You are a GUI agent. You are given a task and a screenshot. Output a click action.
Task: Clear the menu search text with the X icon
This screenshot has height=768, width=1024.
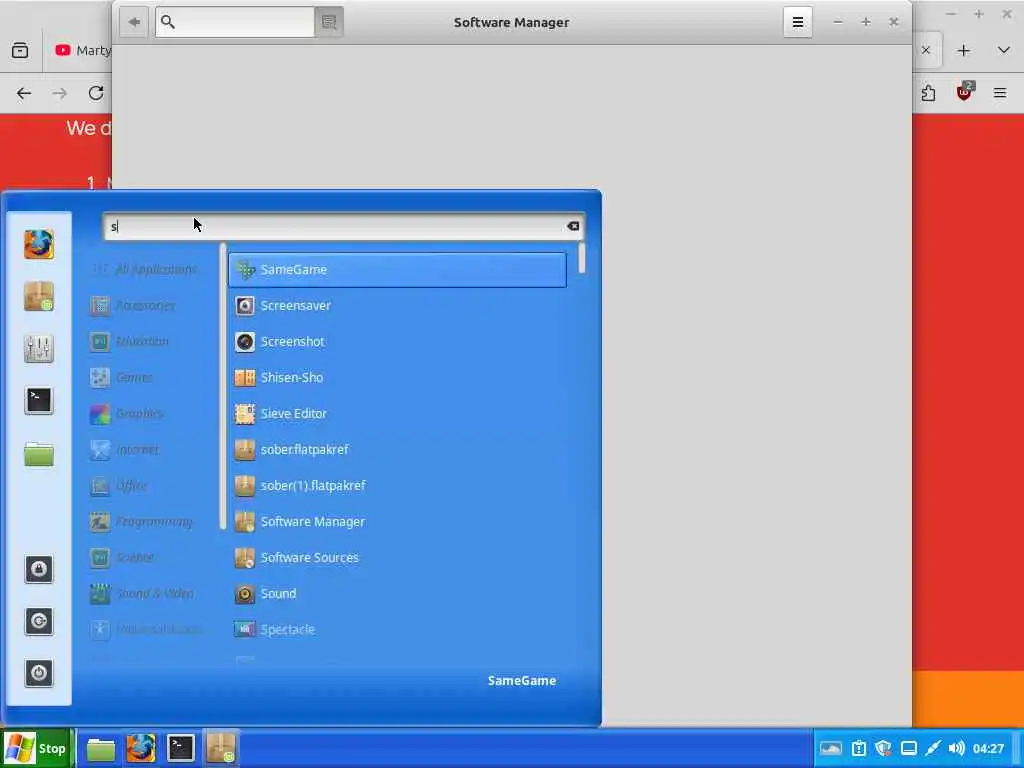pyautogui.click(x=573, y=226)
